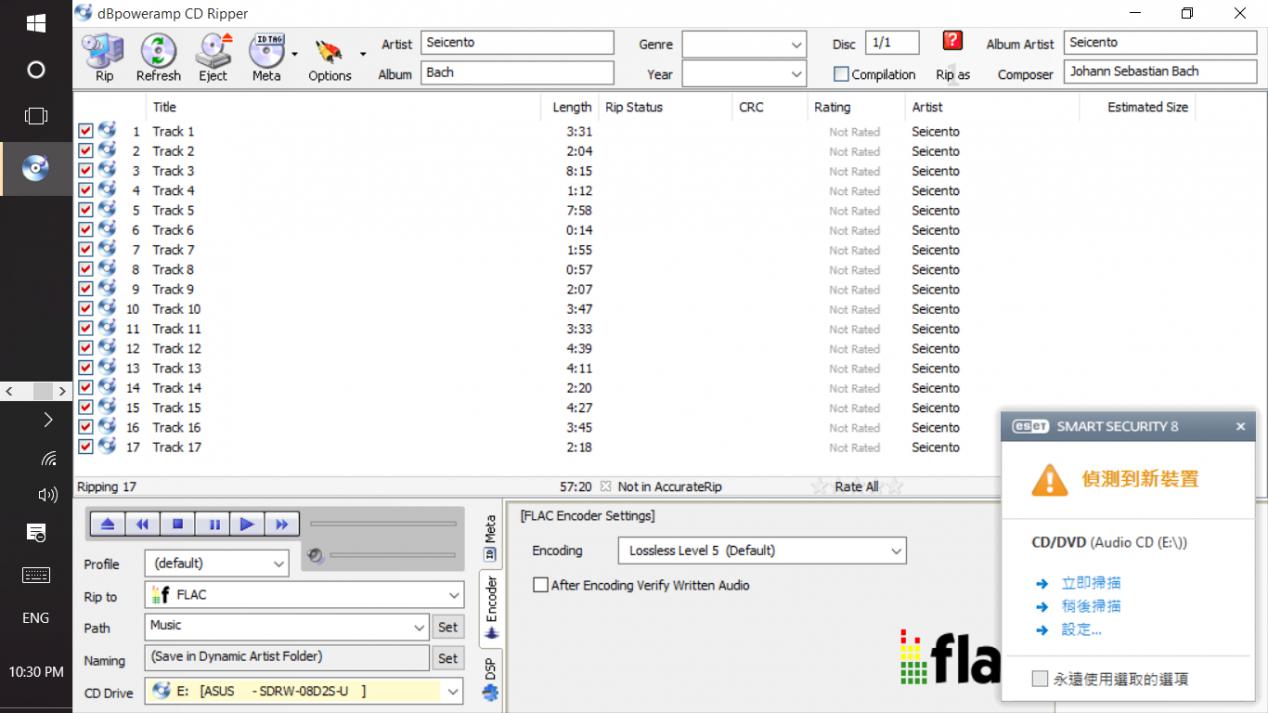
Task: Click the red question mark icon
Action: coord(952,41)
